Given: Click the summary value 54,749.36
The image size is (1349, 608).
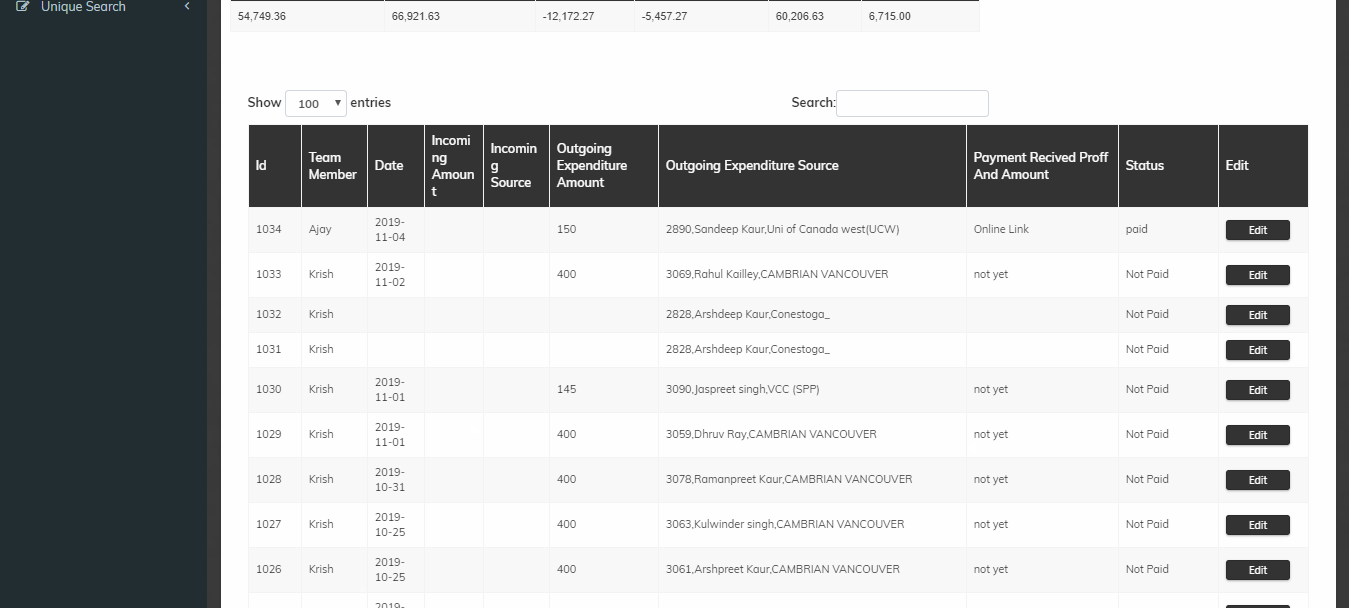Looking at the screenshot, I should coord(262,17).
